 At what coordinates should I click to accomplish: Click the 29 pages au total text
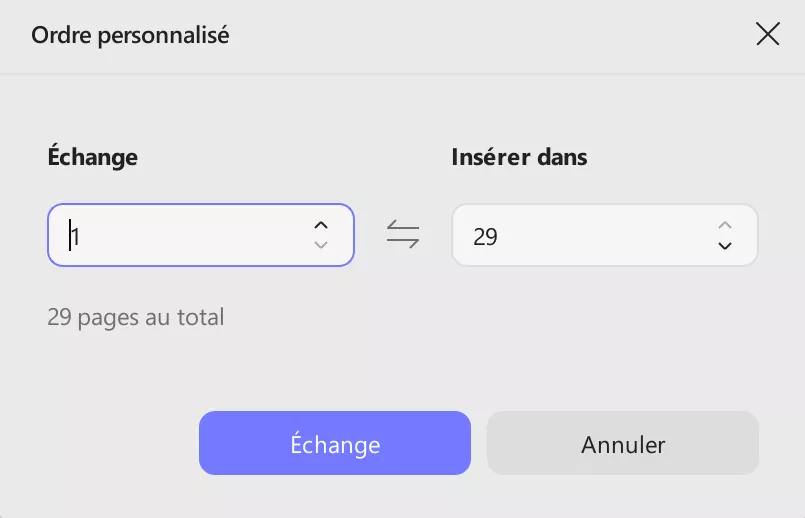point(136,318)
